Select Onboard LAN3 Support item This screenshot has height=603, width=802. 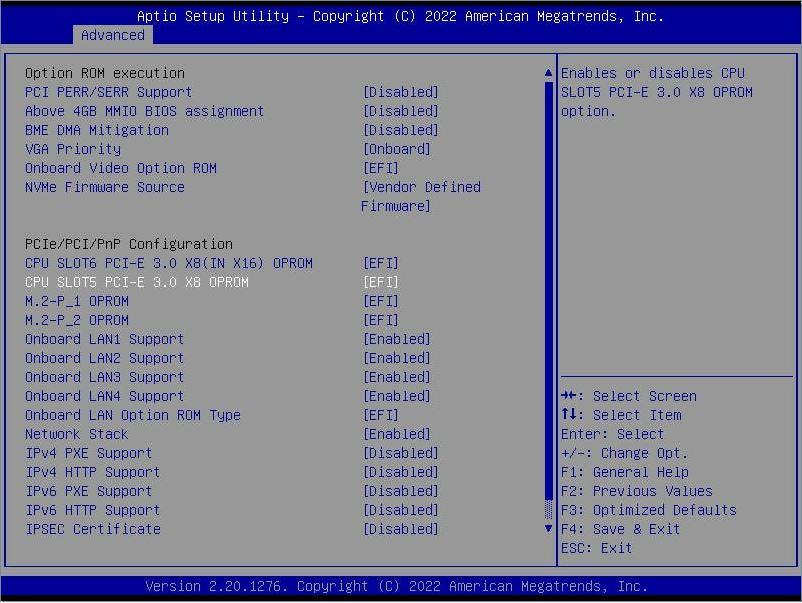click(x=104, y=377)
